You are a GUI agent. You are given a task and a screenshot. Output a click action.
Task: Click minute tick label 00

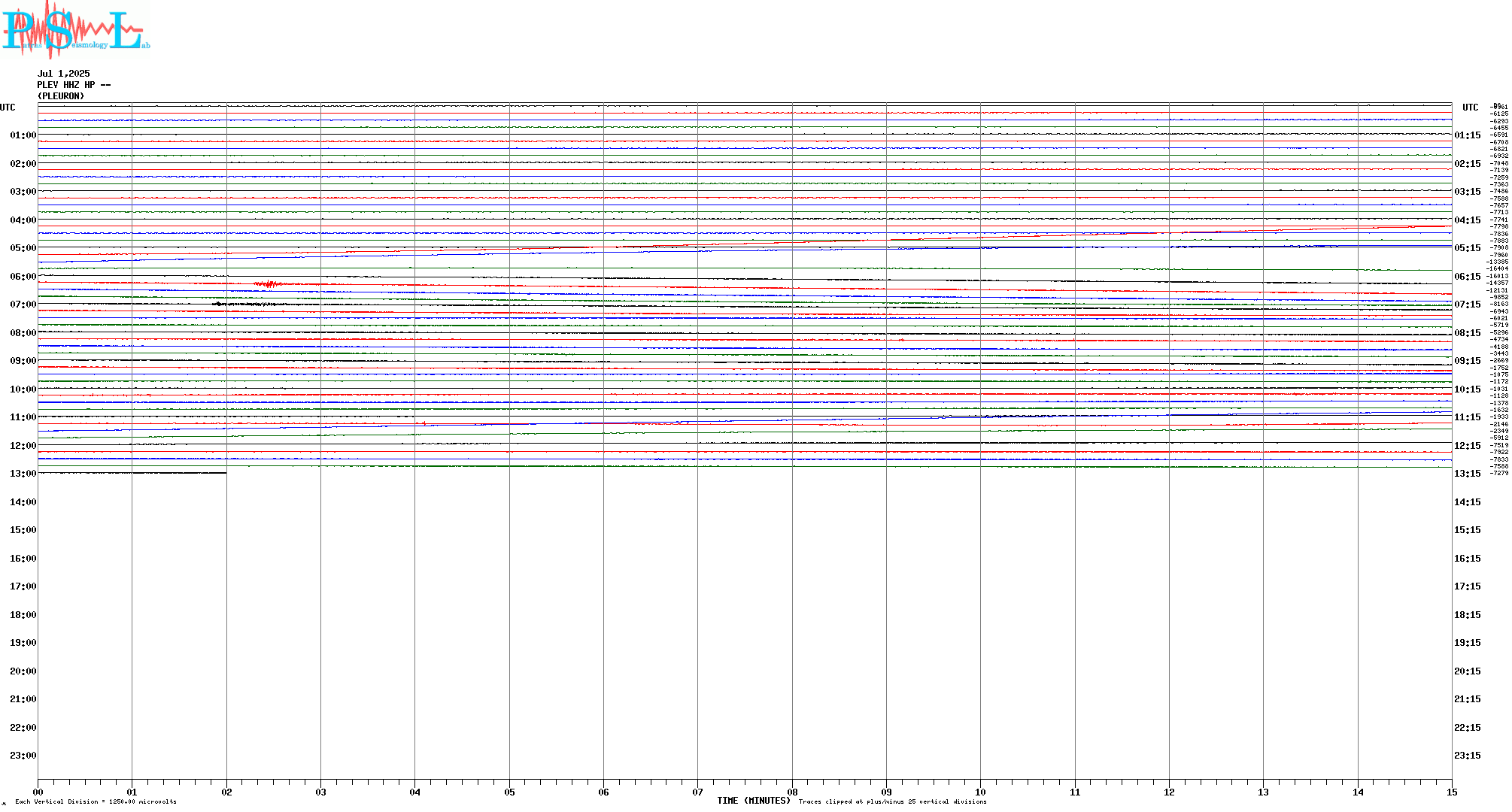pos(38,792)
